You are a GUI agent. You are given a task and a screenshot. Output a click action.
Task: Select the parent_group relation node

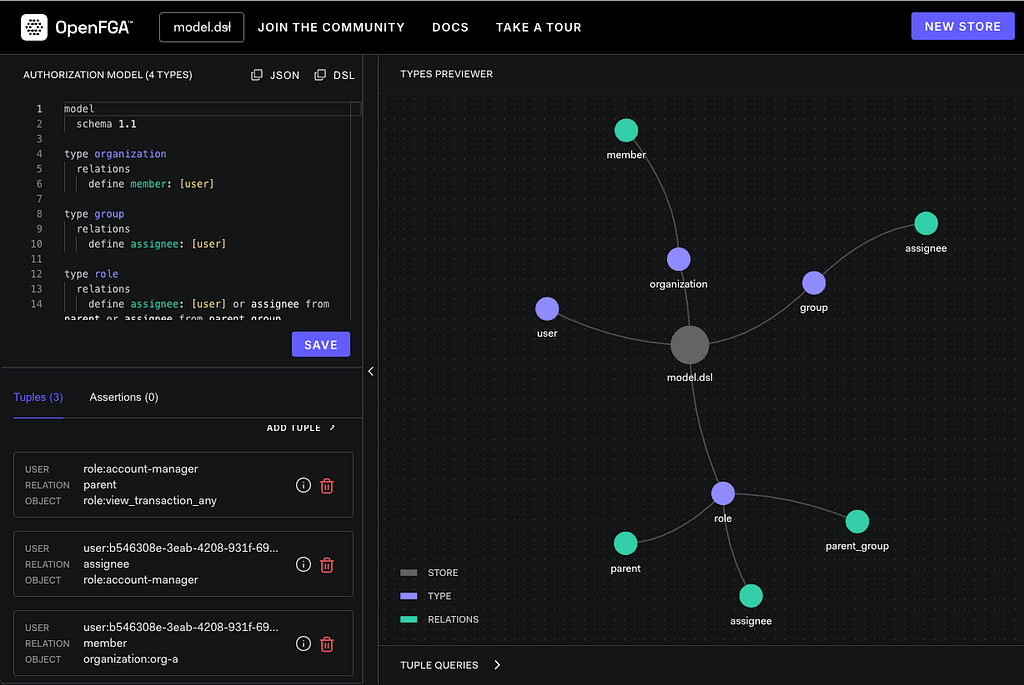pyautogui.click(x=857, y=521)
